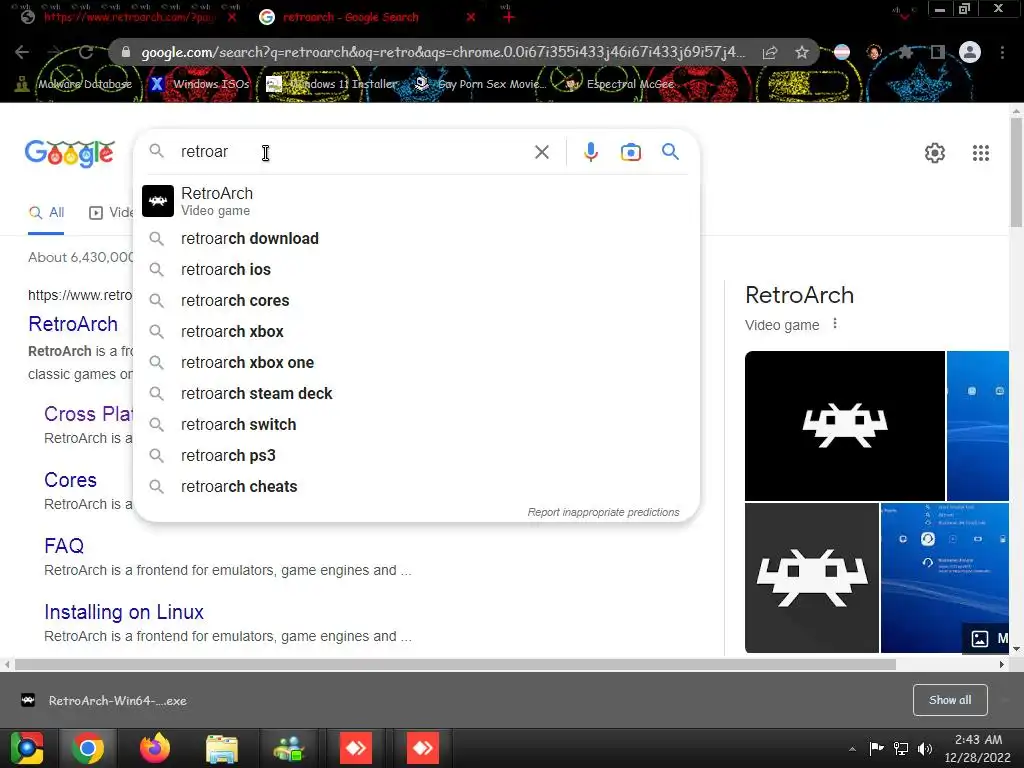Open search by image camera icon
Viewport: 1024px width, 768px height.
point(630,152)
